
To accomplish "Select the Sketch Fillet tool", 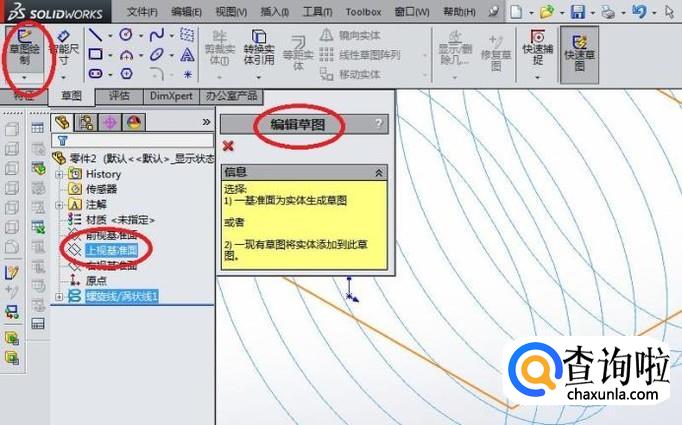I will [x=157, y=74].
